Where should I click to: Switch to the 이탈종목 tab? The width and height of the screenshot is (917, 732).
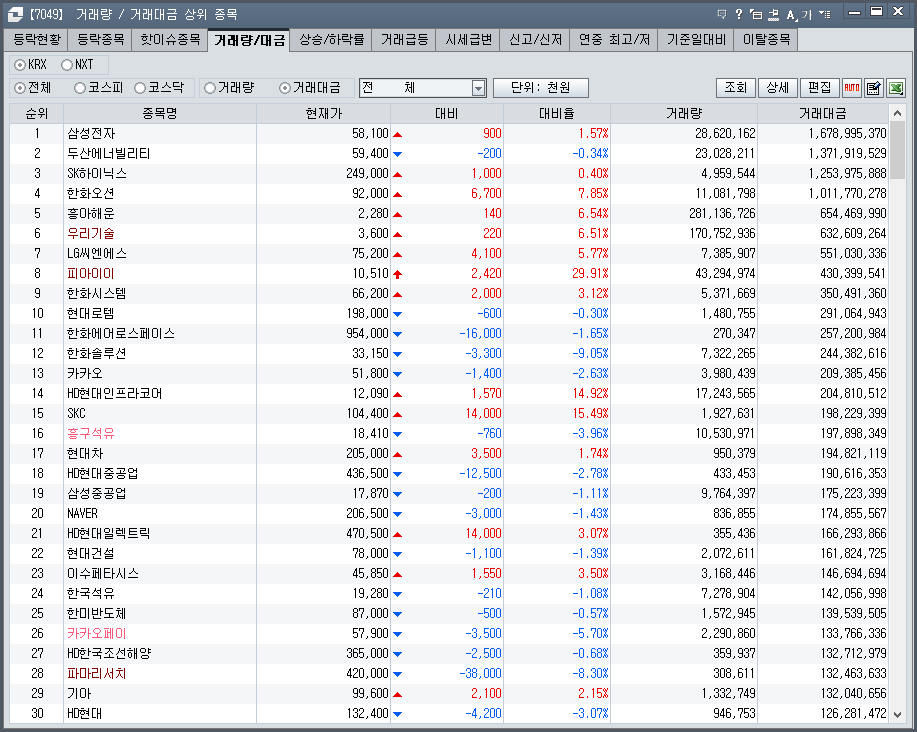[766, 40]
